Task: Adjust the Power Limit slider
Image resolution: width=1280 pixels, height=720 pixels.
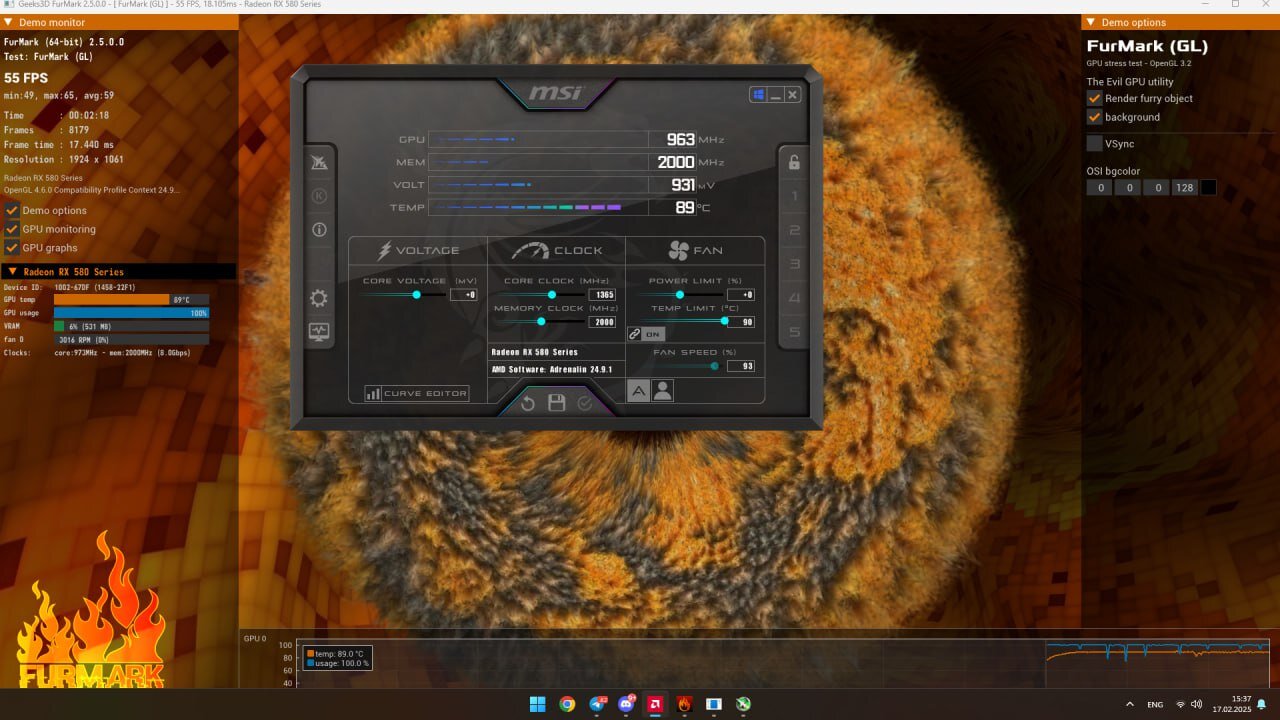Action: tap(681, 295)
